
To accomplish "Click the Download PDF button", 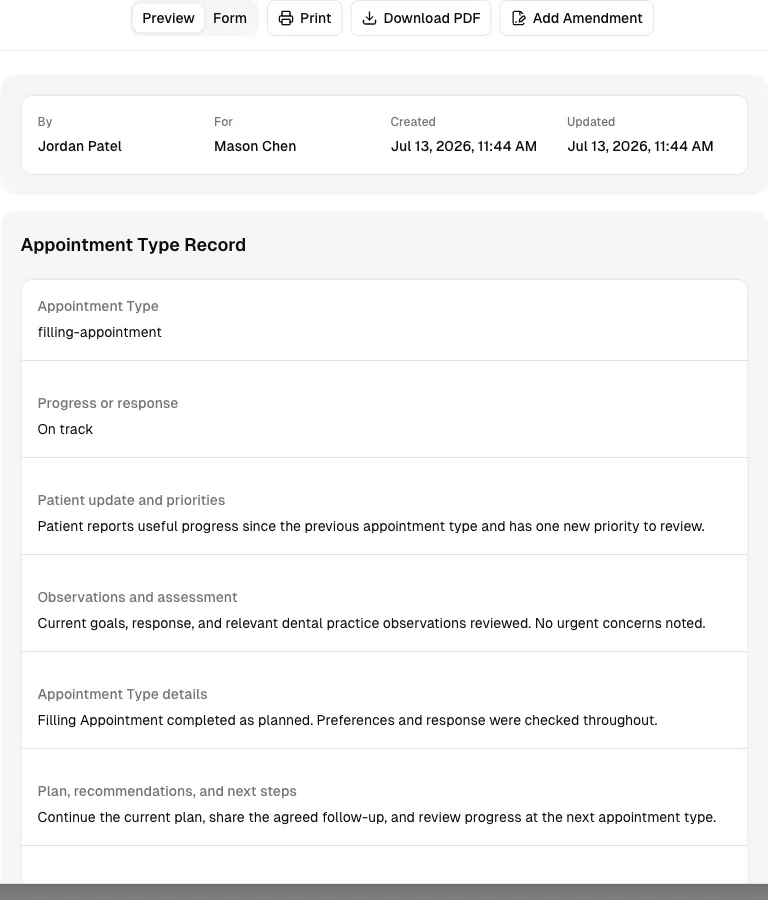I will pos(421,18).
